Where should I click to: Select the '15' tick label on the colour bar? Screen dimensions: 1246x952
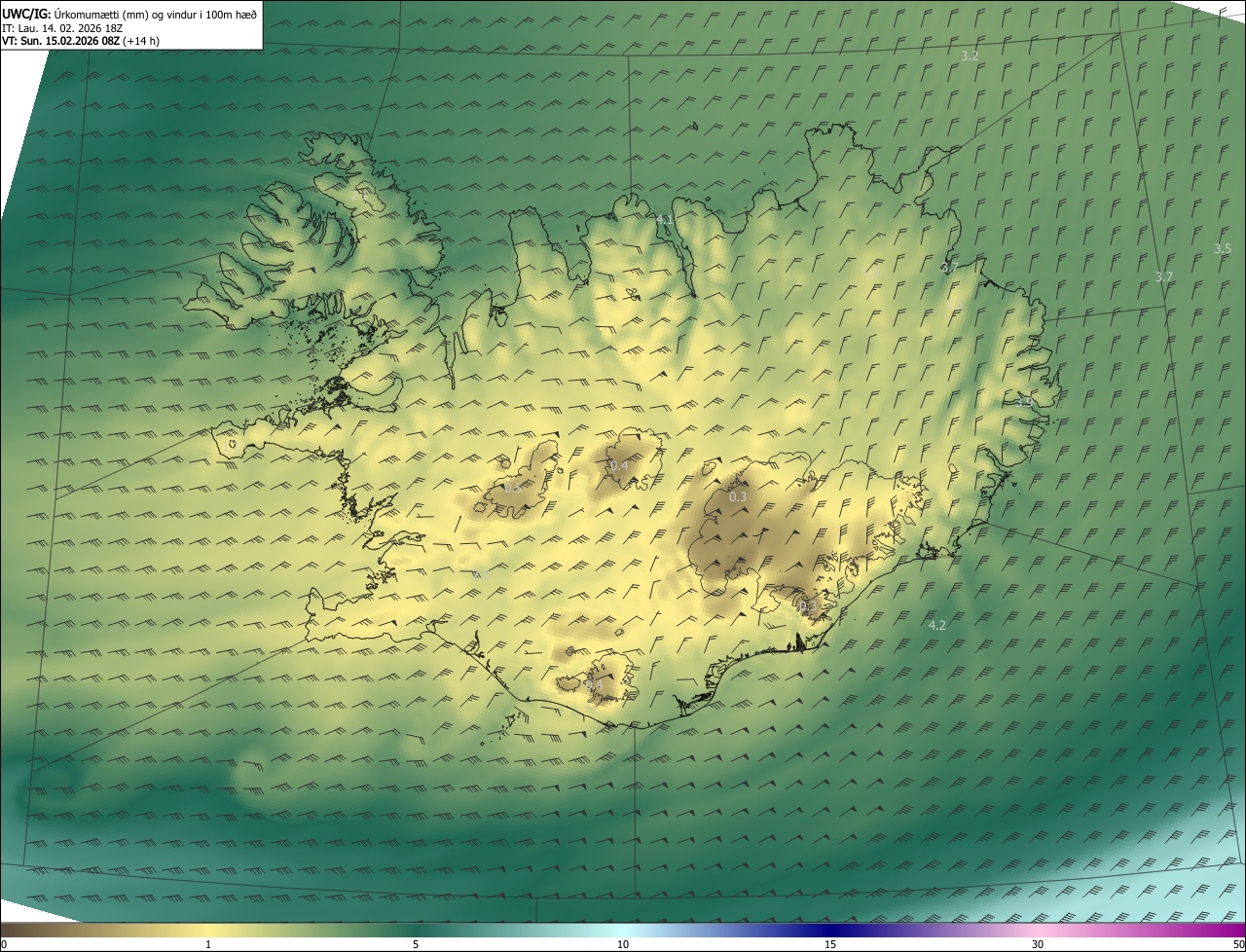coord(830,944)
